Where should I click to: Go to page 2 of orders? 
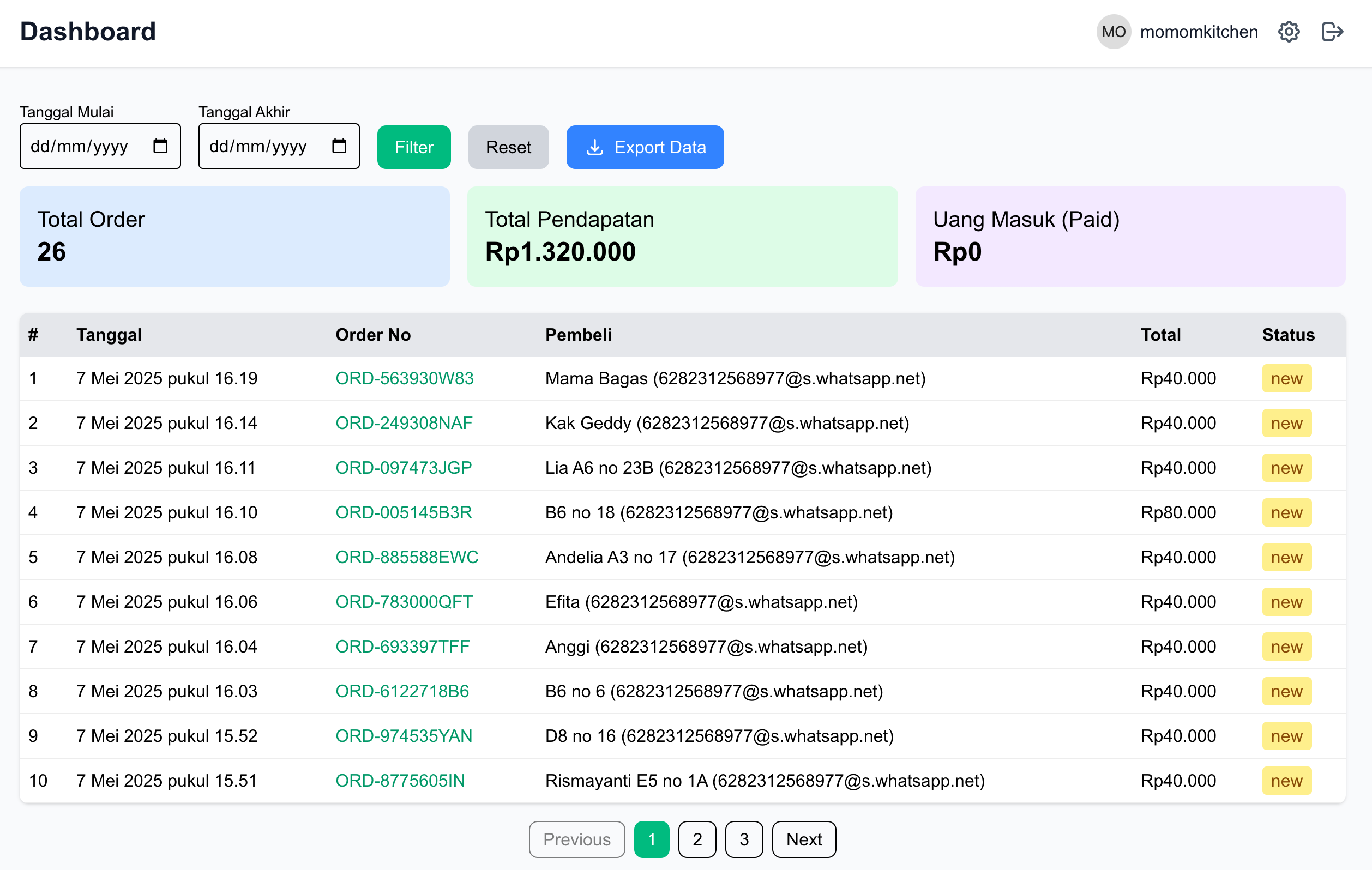697,839
